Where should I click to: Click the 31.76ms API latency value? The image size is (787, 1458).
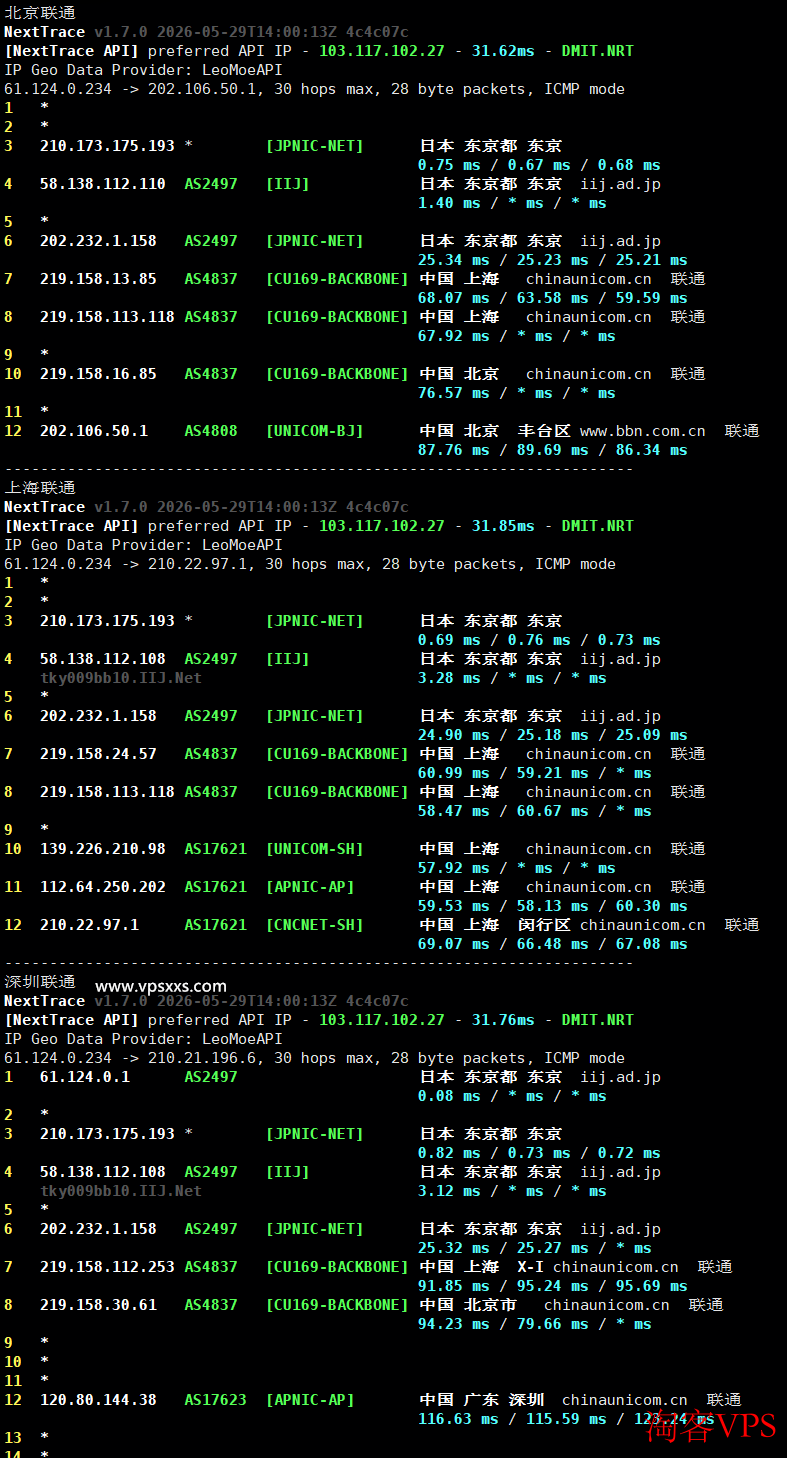(503, 1020)
